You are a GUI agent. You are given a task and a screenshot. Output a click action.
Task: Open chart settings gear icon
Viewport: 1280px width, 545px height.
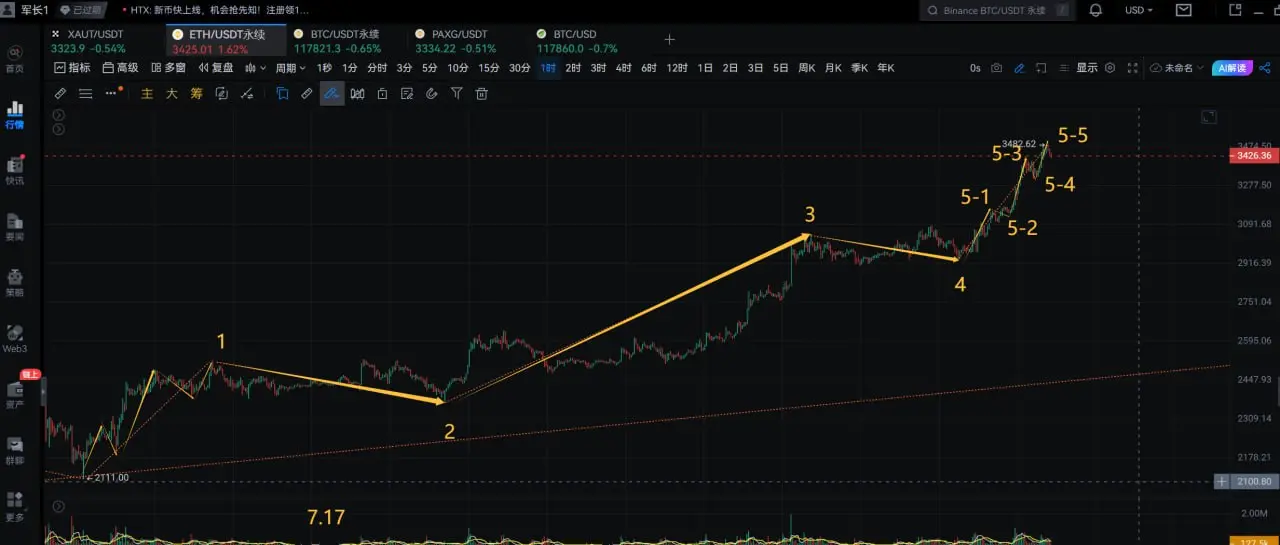click(1109, 68)
